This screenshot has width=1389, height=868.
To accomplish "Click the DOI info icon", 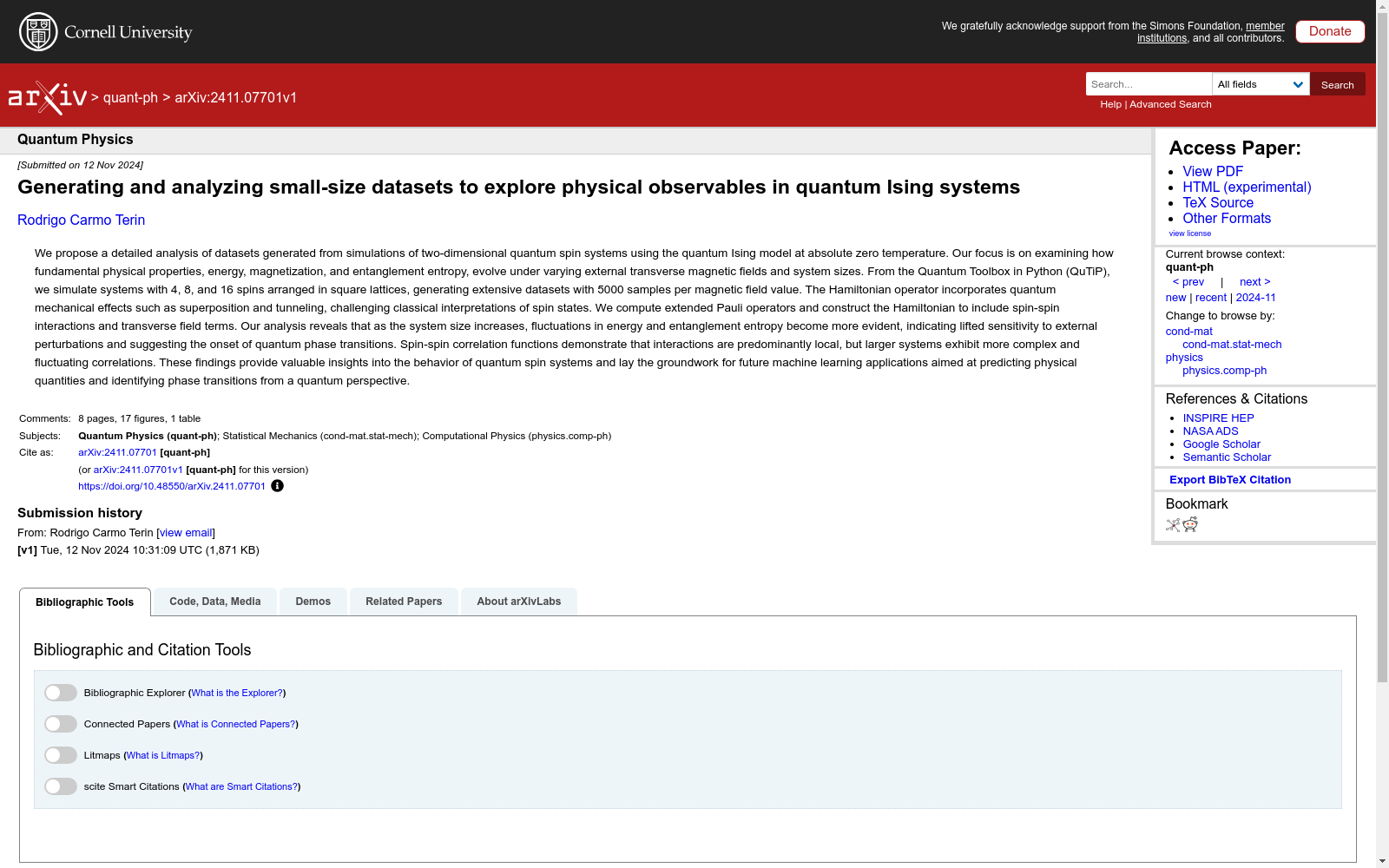I will tap(277, 486).
